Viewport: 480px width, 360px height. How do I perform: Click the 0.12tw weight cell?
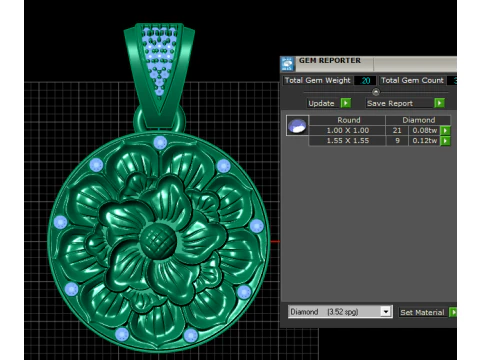(x=424, y=141)
